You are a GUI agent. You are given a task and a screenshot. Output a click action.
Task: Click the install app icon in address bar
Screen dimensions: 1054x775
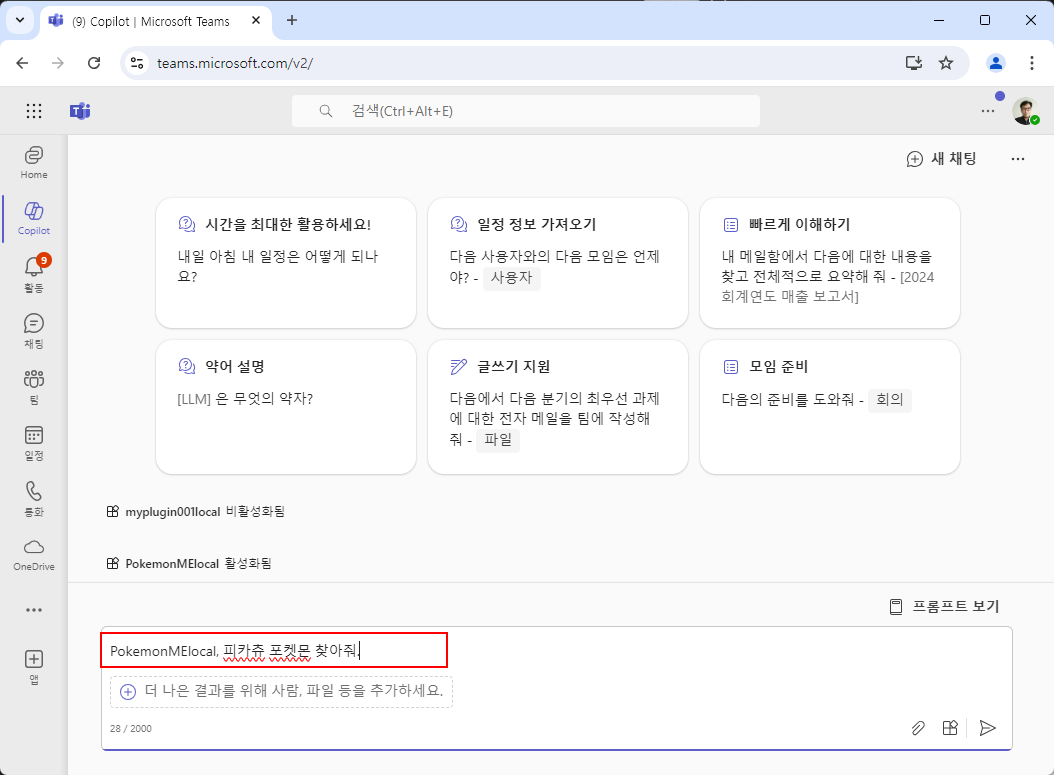point(914,63)
